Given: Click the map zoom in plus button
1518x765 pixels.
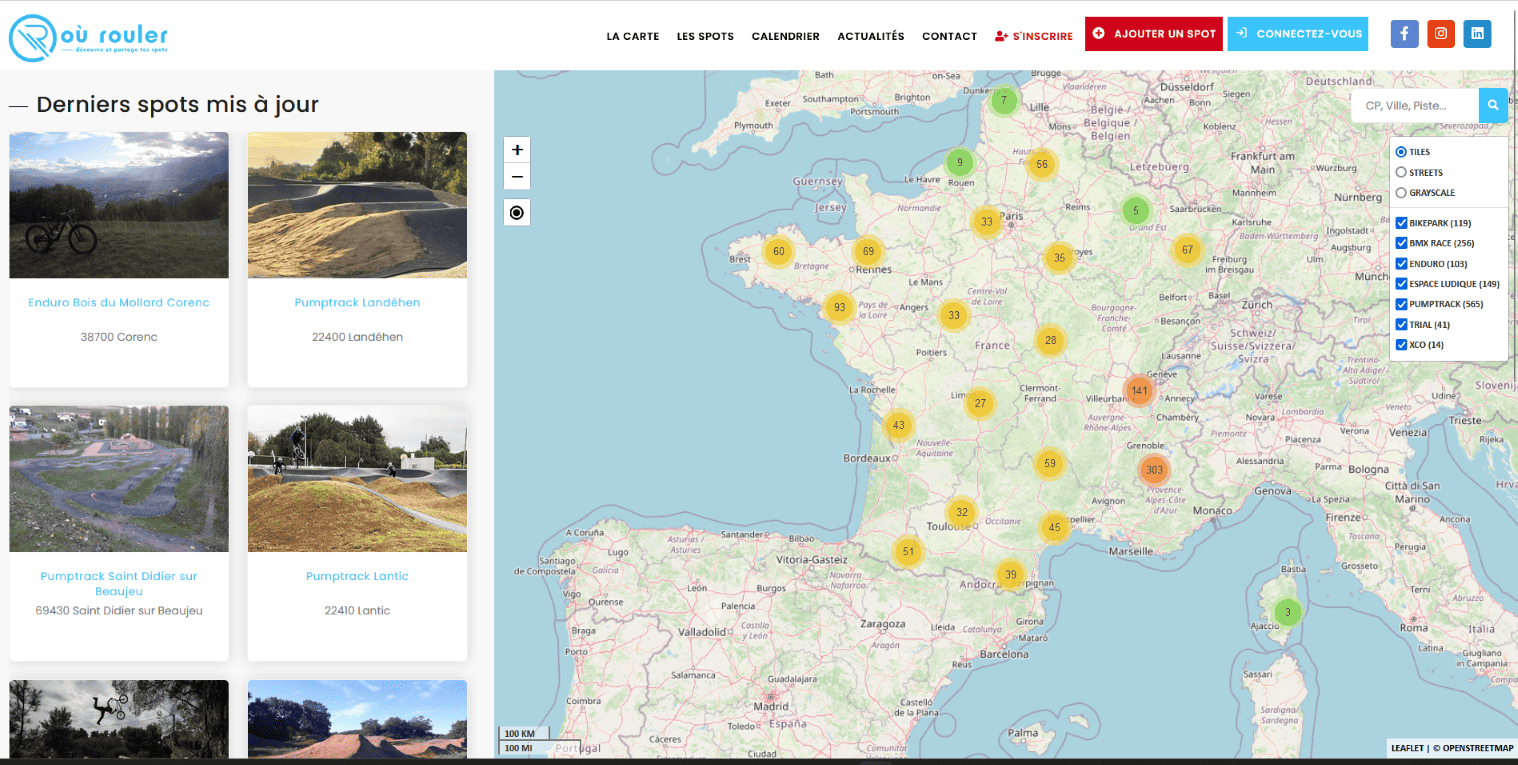Looking at the screenshot, I should [x=517, y=150].
